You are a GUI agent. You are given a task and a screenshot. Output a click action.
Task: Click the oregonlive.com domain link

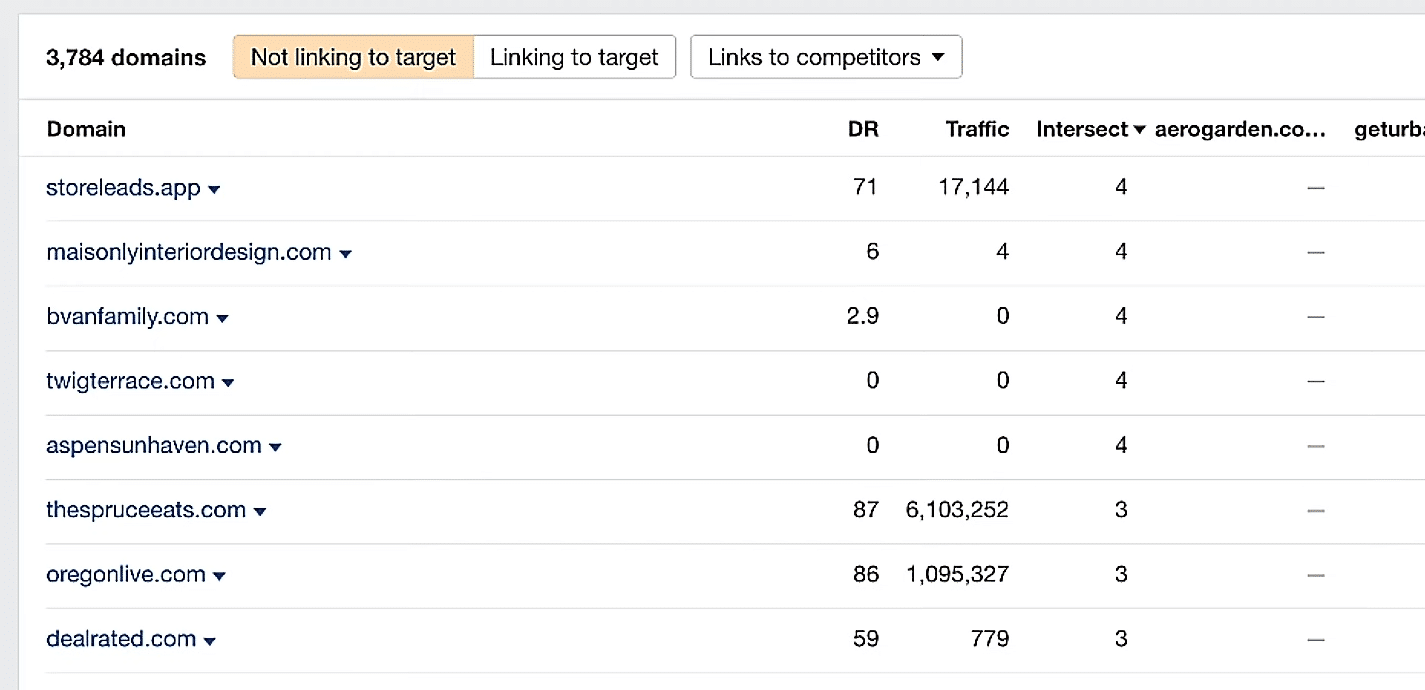pos(126,574)
